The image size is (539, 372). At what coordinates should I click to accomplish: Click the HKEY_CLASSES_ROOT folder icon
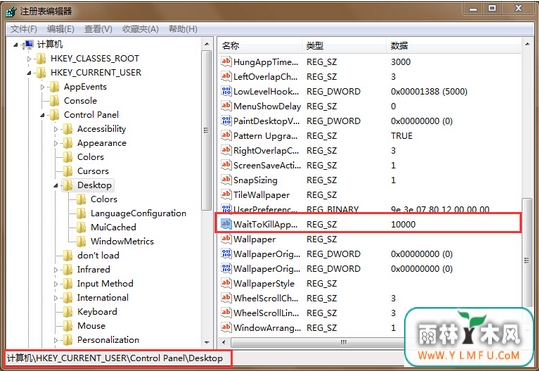point(41,58)
